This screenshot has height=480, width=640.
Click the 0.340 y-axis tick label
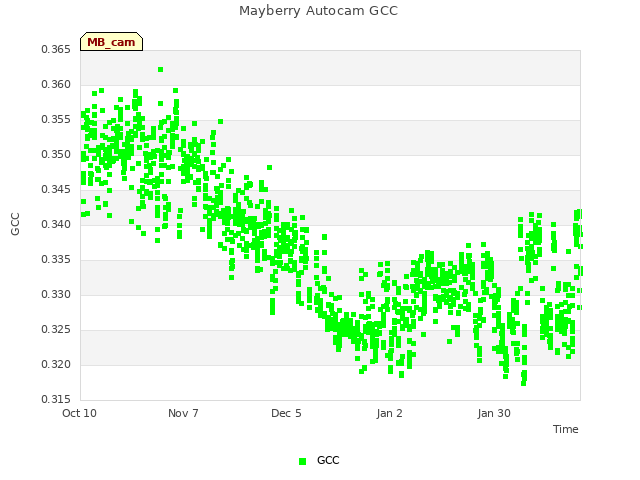click(x=56, y=224)
